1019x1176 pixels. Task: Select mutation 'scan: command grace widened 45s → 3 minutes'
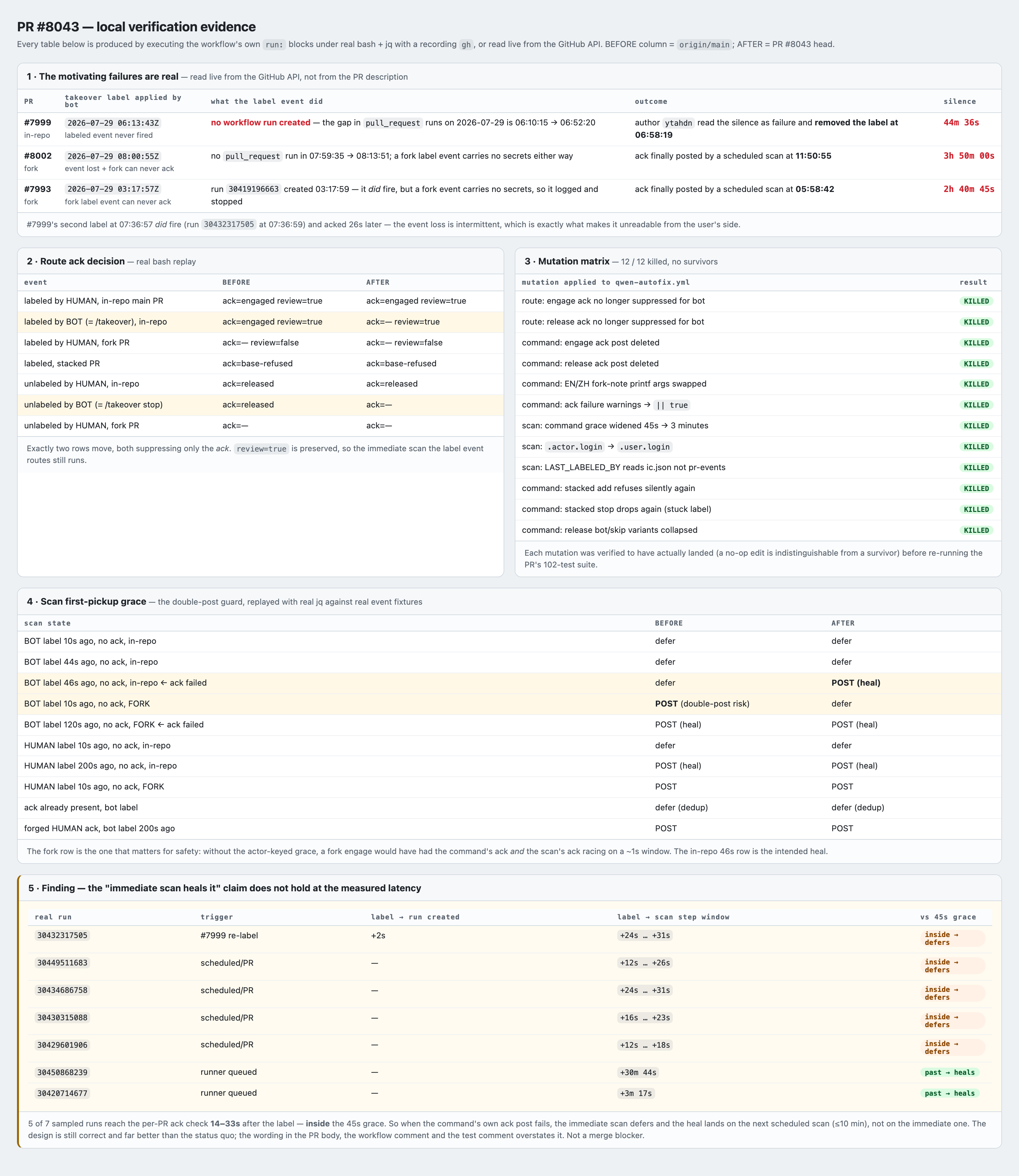point(615,425)
